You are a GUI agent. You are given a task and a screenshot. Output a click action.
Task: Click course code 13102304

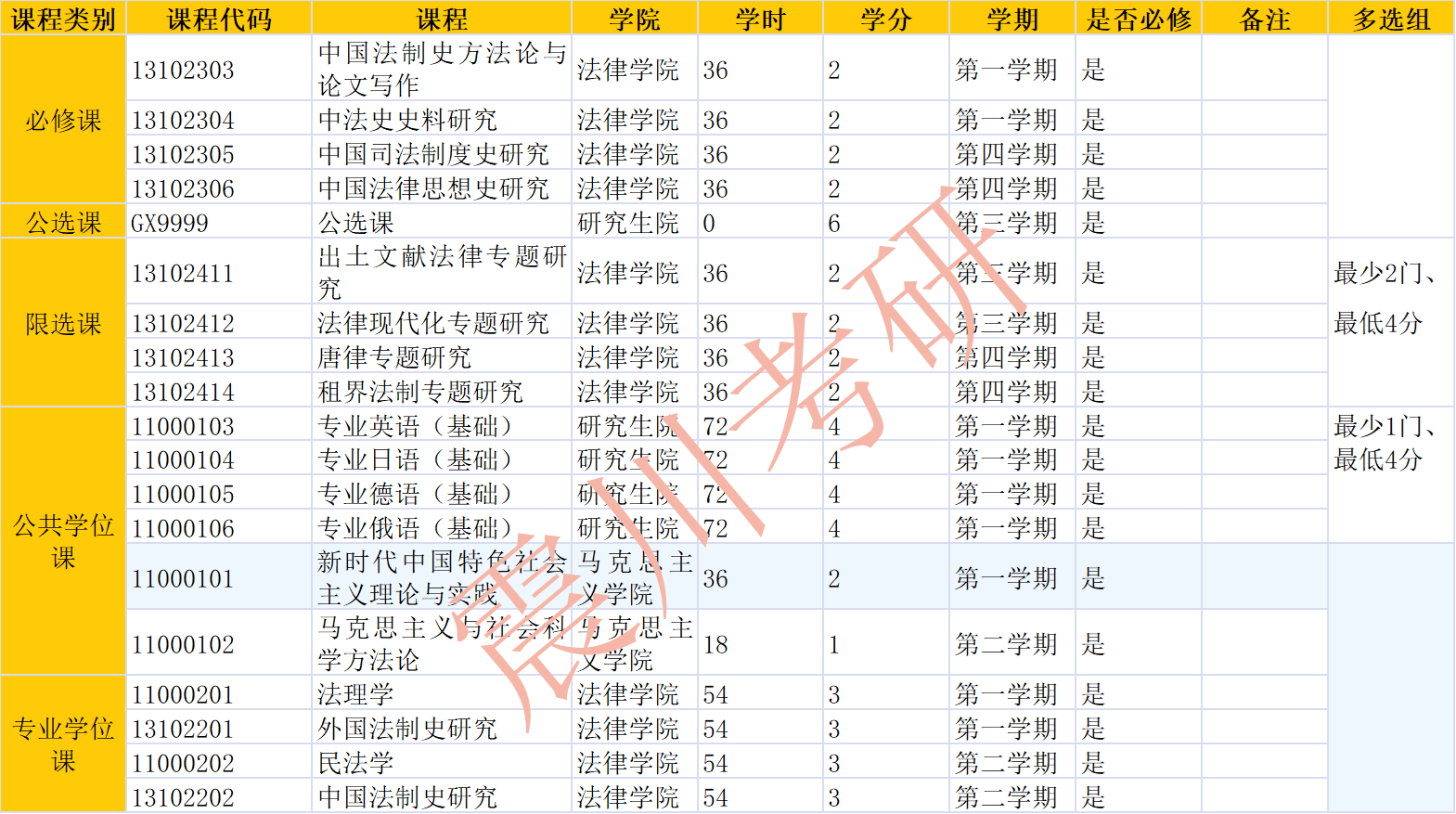[183, 120]
